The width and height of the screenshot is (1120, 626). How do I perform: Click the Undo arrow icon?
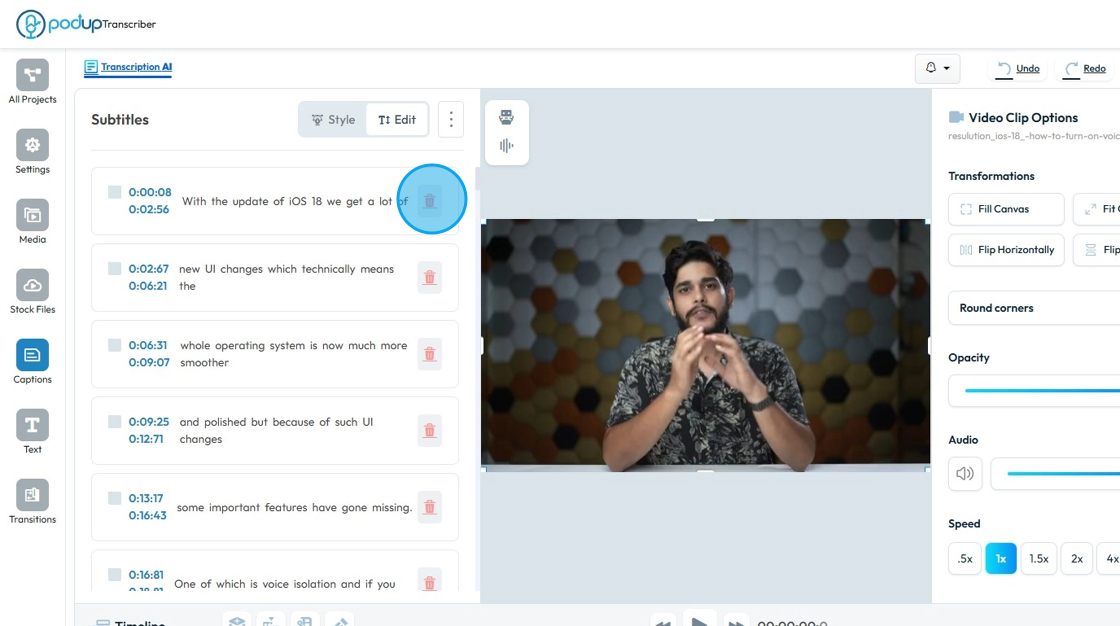pyautogui.click(x=1004, y=69)
